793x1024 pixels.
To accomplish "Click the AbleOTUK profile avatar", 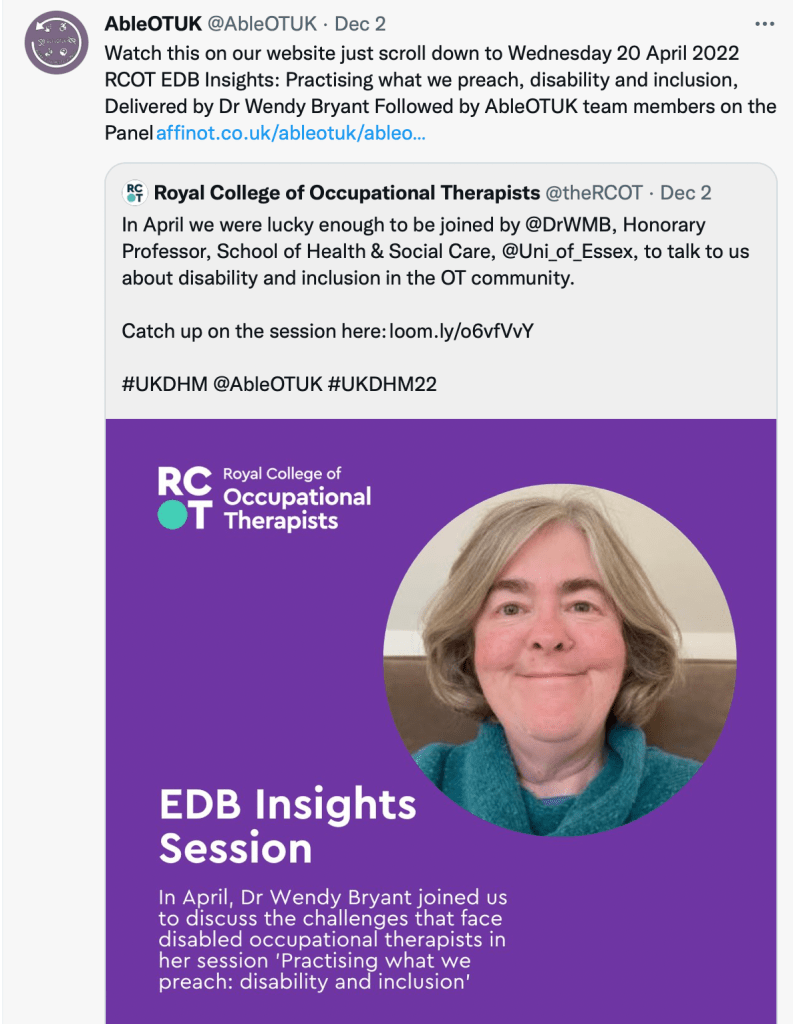I will pyautogui.click(x=57, y=42).
